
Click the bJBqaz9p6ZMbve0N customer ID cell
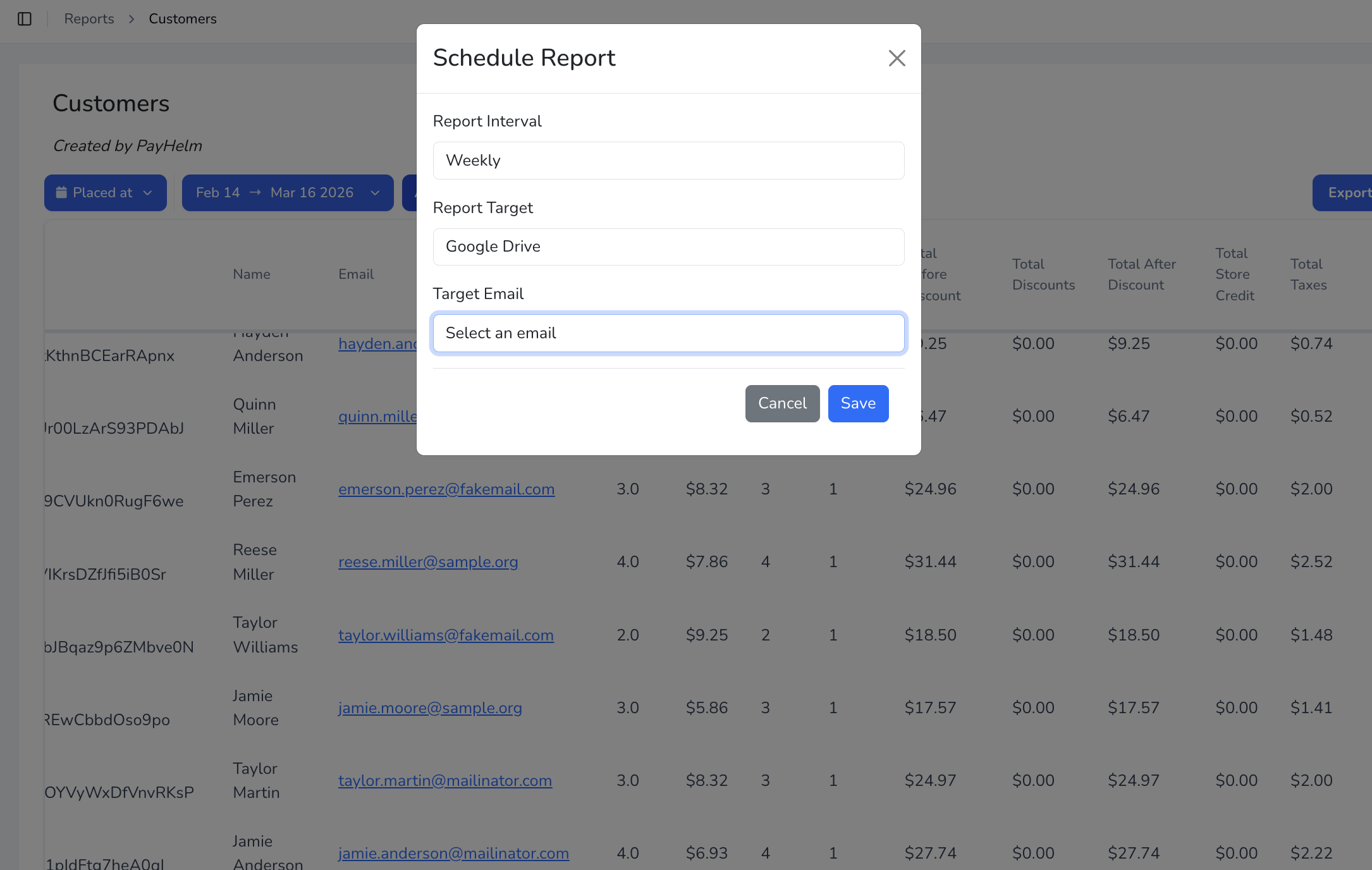coord(119,647)
